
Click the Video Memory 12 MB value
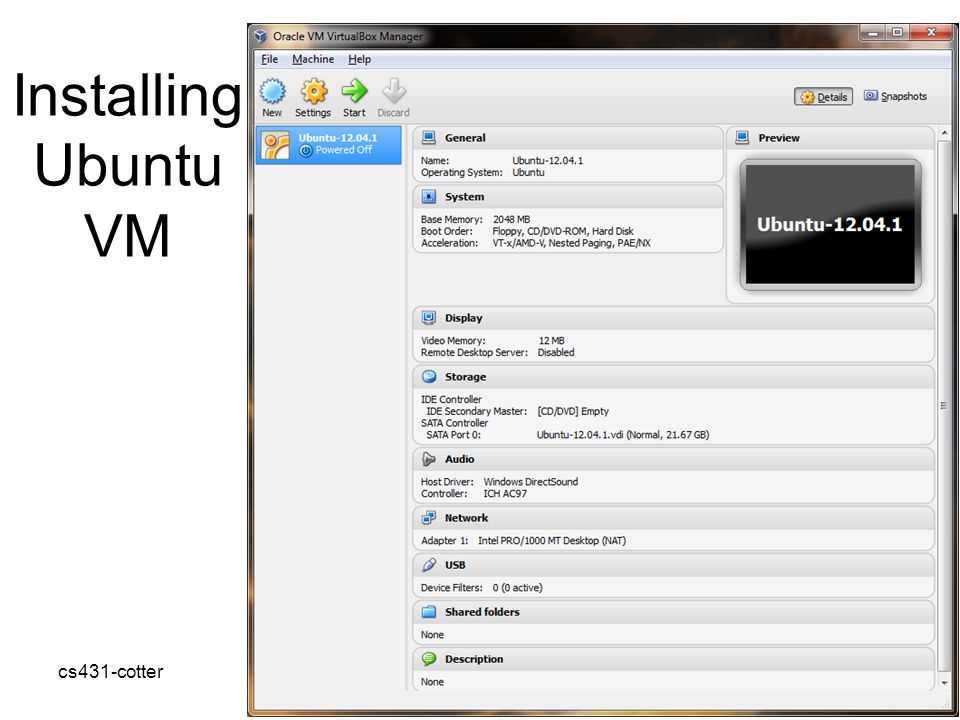coord(551,340)
